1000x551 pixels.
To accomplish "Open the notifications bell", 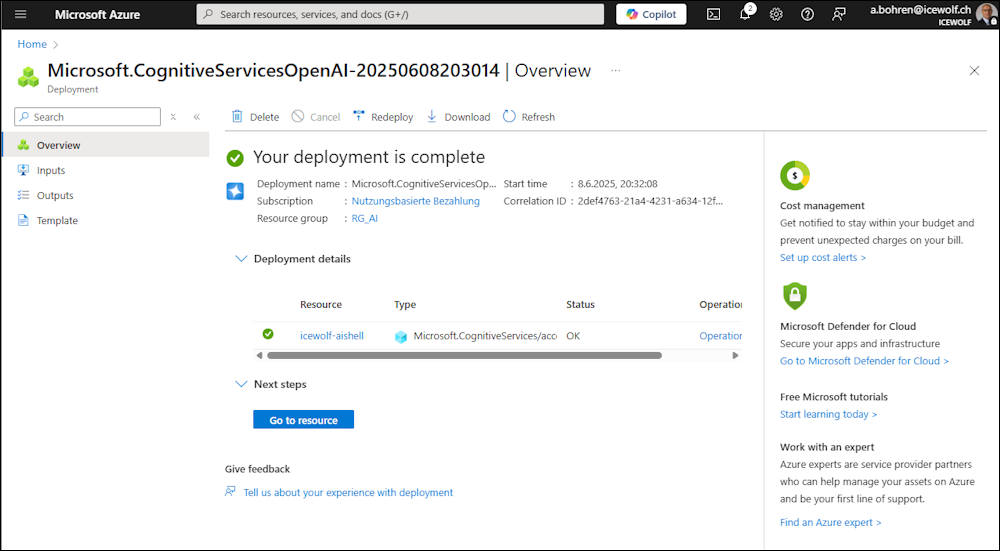I will [x=745, y=14].
